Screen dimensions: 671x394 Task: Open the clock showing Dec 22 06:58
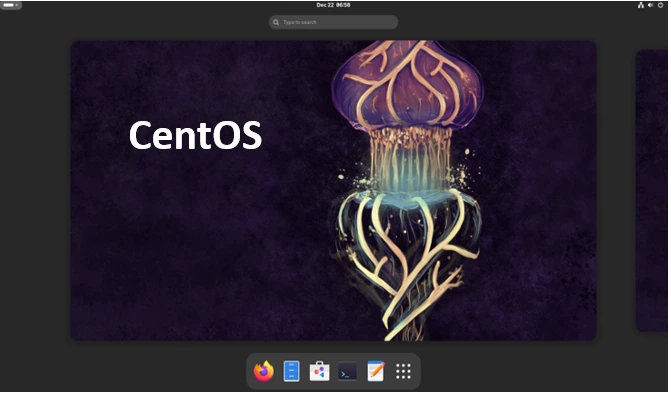tap(334, 5)
